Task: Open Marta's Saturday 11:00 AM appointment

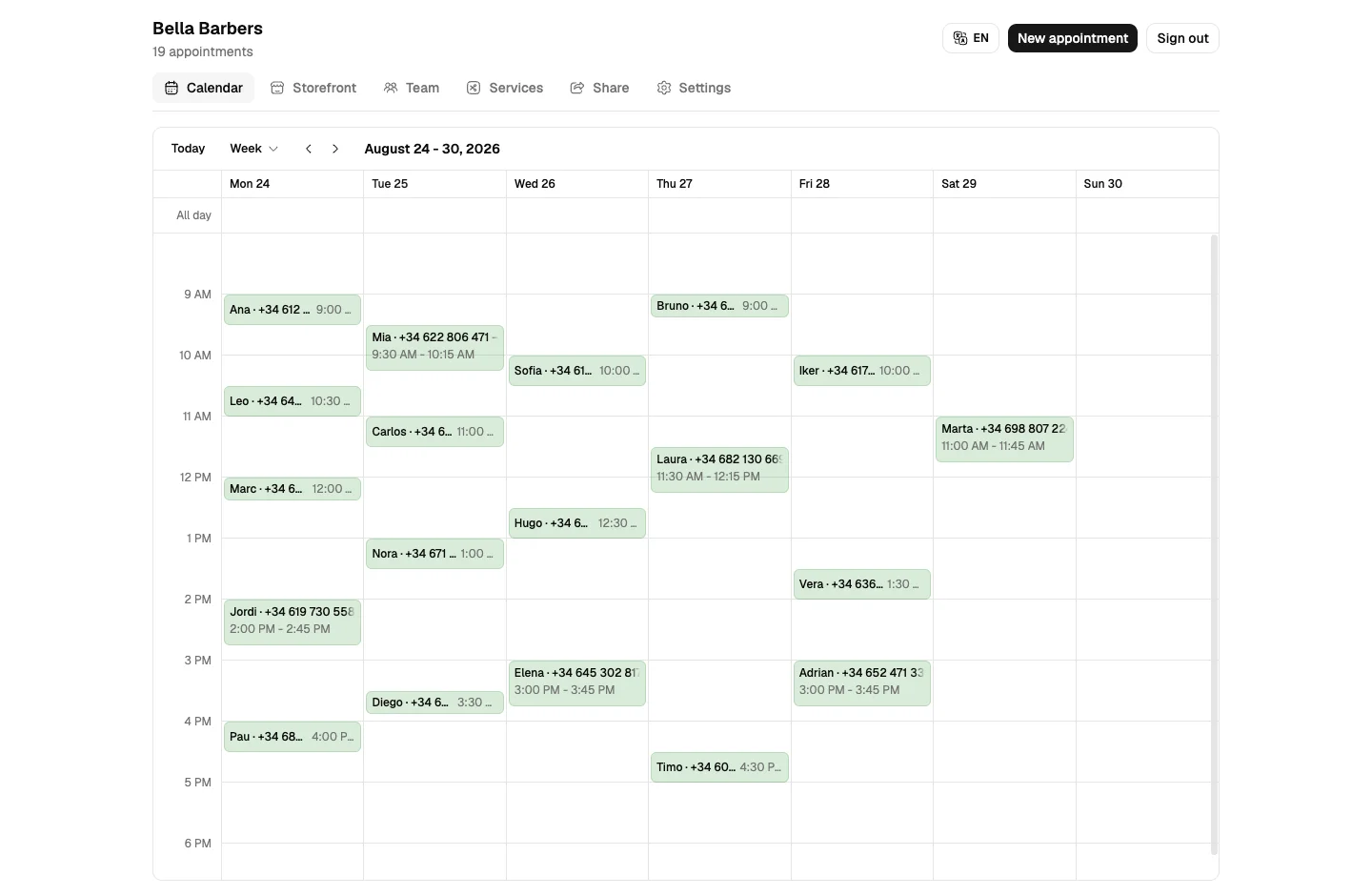Action: click(x=1004, y=439)
